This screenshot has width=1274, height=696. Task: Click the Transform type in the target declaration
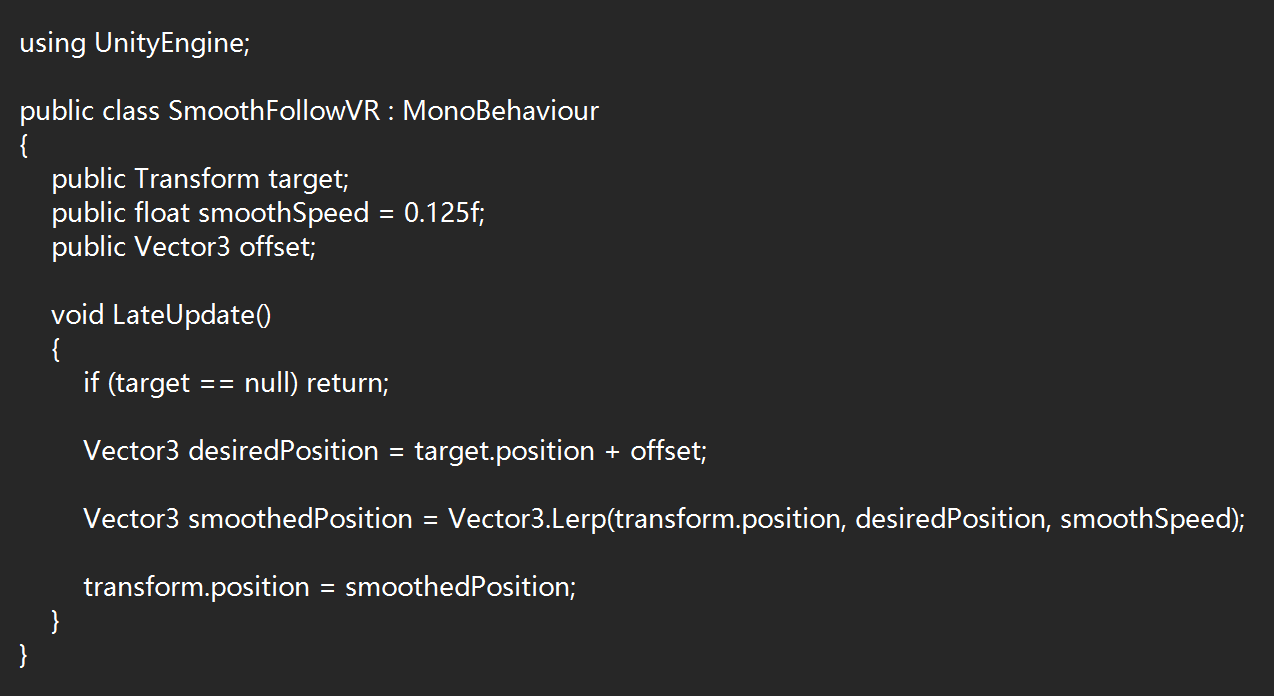pos(197,179)
